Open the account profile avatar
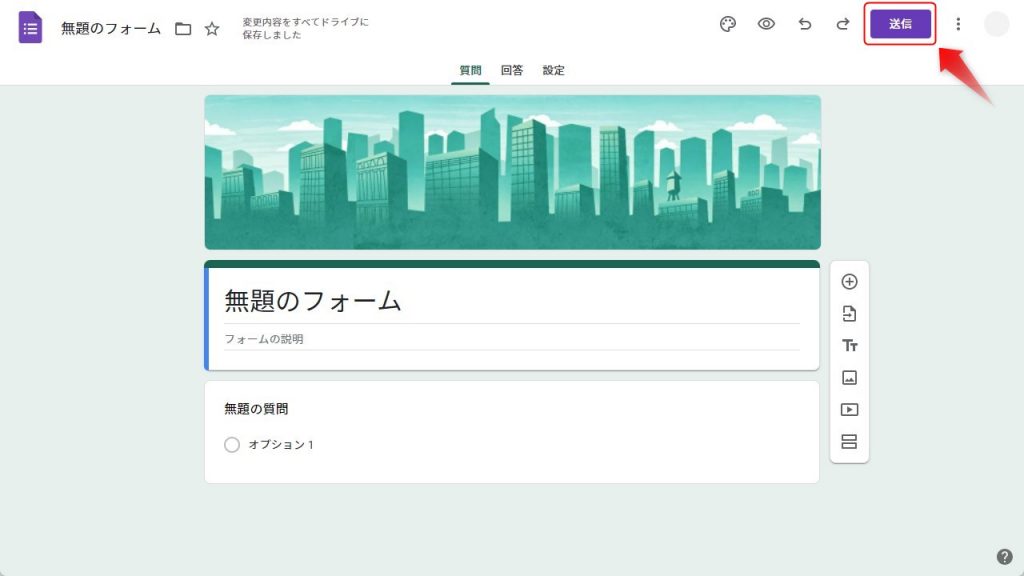 click(997, 24)
